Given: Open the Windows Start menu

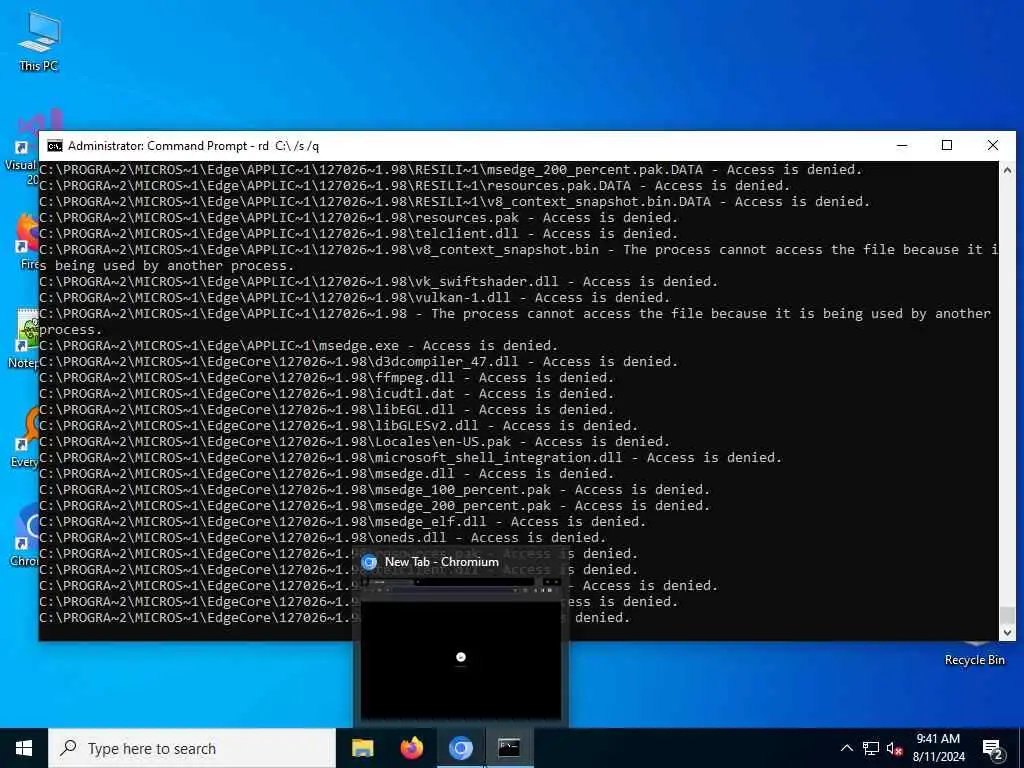Looking at the screenshot, I should click(24, 748).
